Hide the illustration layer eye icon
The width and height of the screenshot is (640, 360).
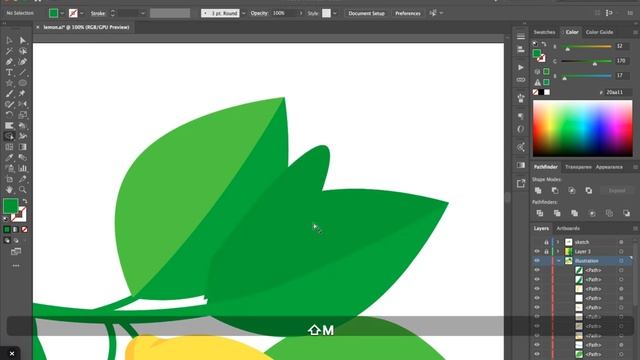pos(537,261)
